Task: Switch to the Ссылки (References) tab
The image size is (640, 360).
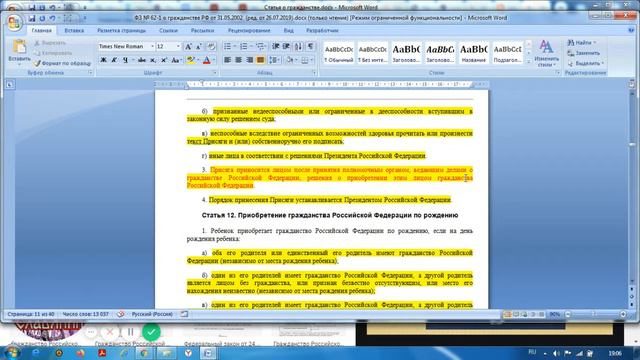Action: click(168, 30)
